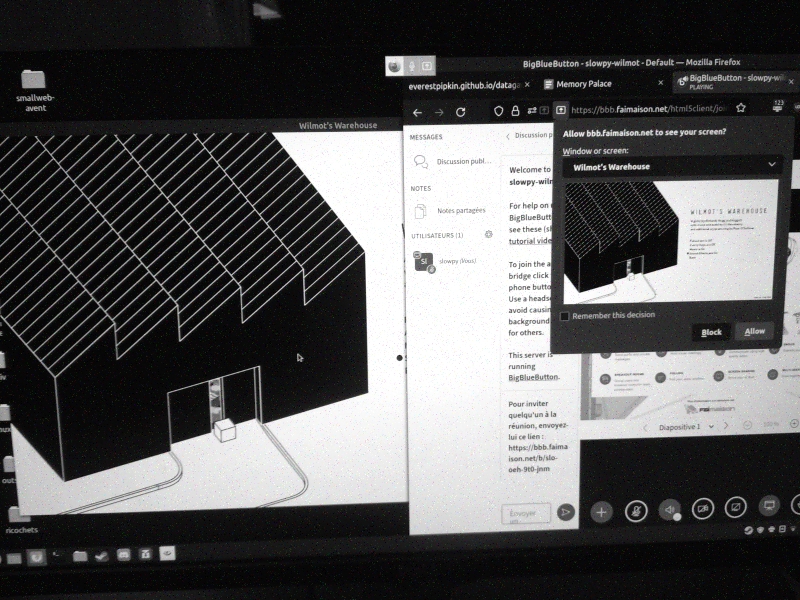The image size is (800, 600).
Task: Collapse the Discussion publique chat panel
Action: click(528, 135)
